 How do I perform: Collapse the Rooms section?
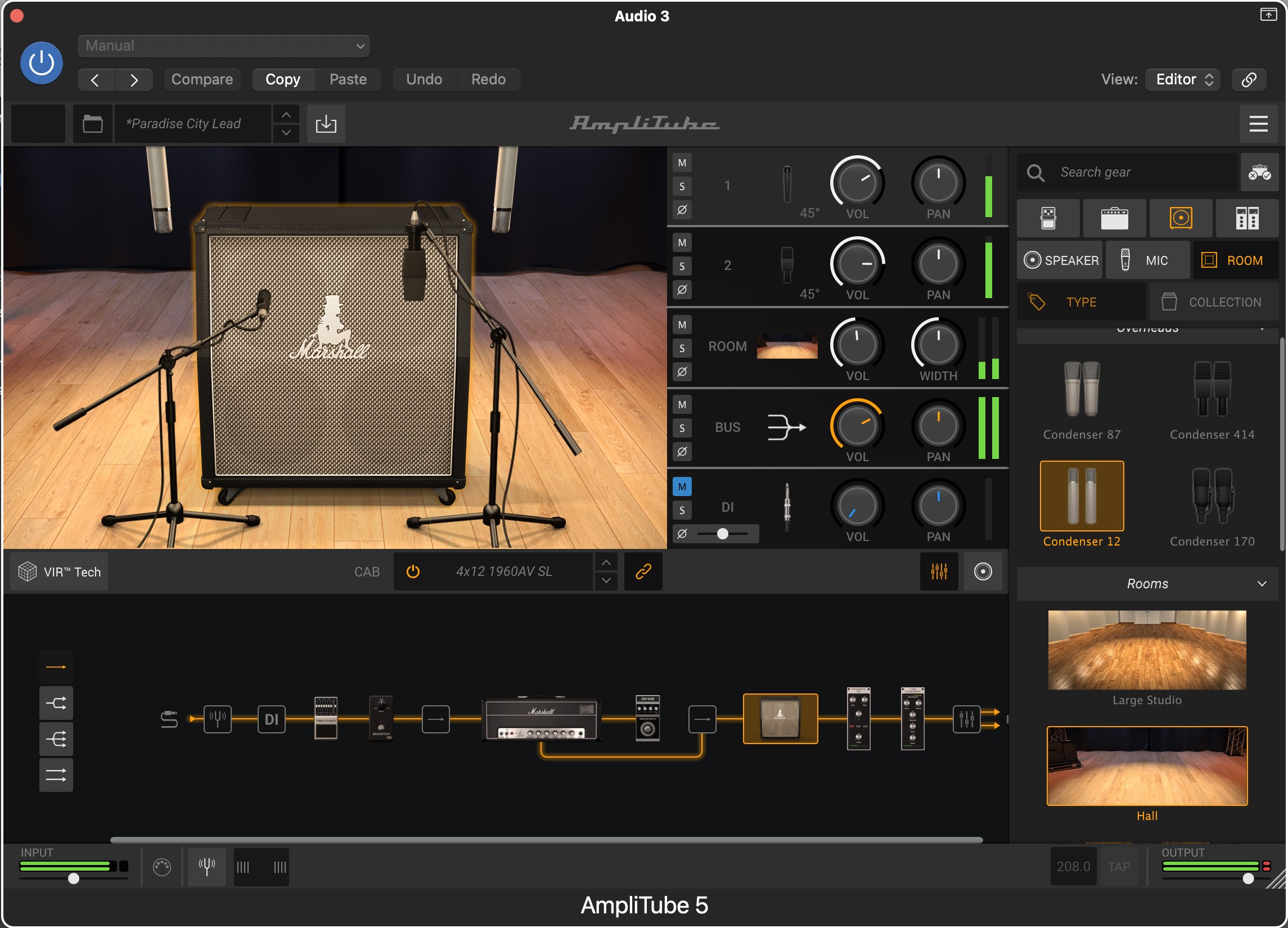tap(1147, 584)
